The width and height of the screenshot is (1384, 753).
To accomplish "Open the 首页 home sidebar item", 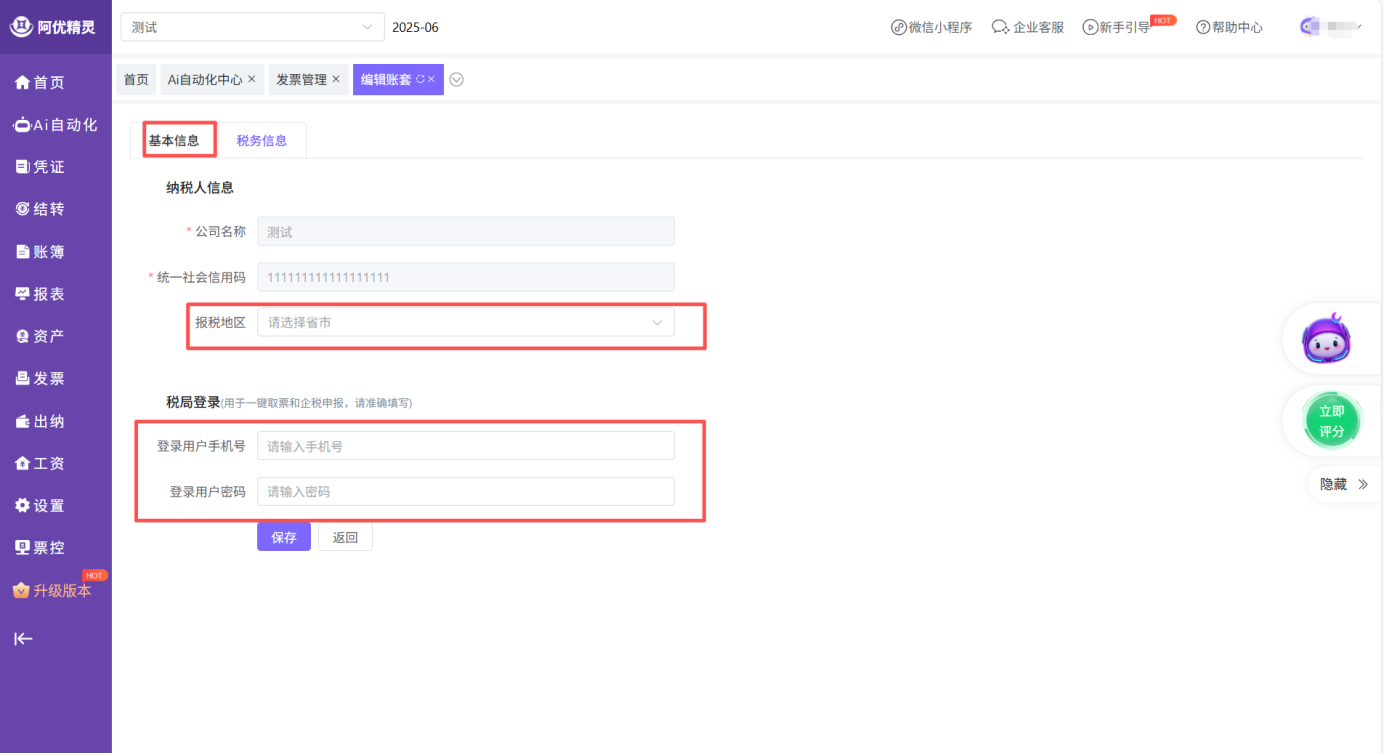I will 40,83.
